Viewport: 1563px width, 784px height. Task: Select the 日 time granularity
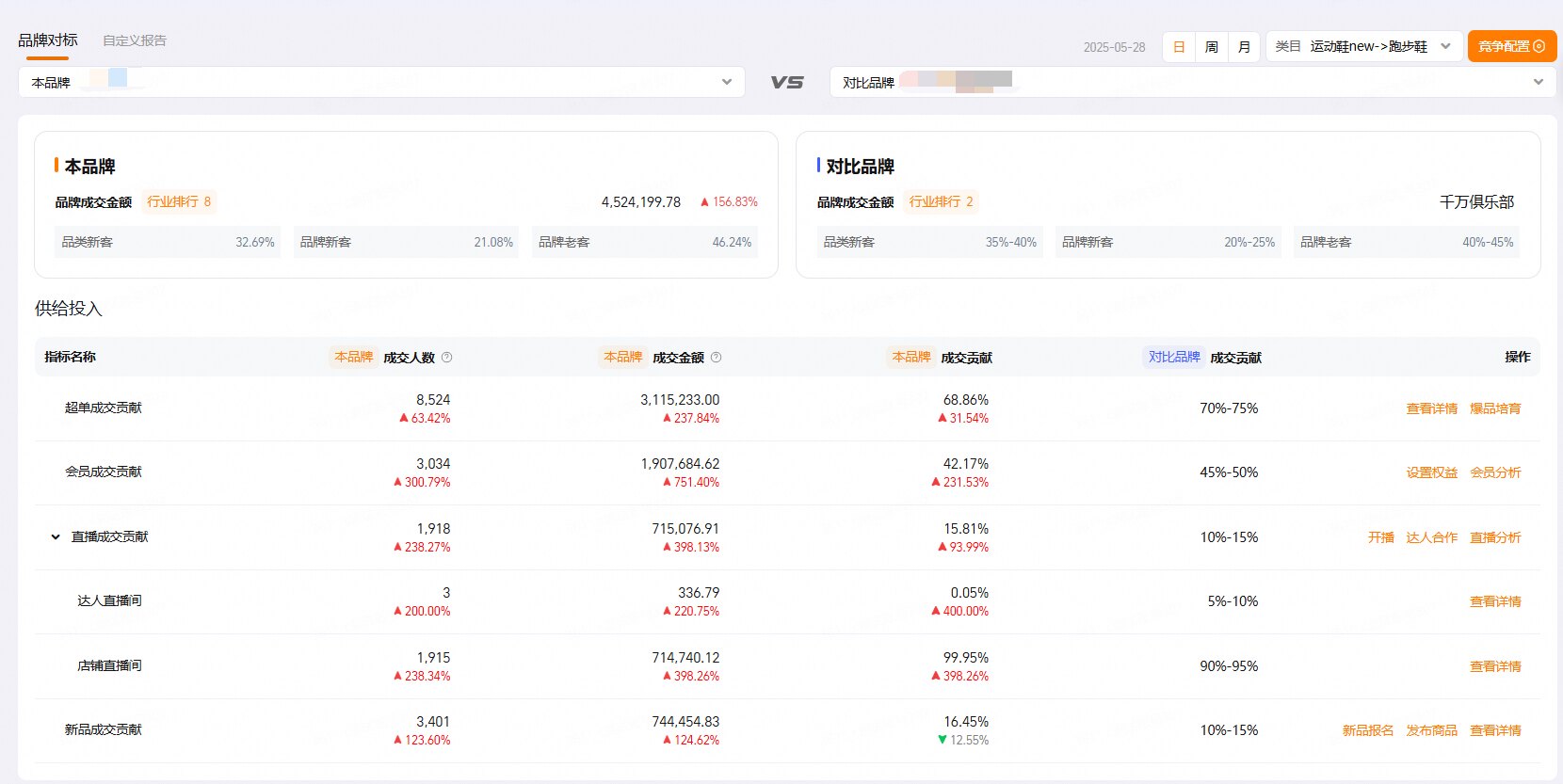[1179, 46]
